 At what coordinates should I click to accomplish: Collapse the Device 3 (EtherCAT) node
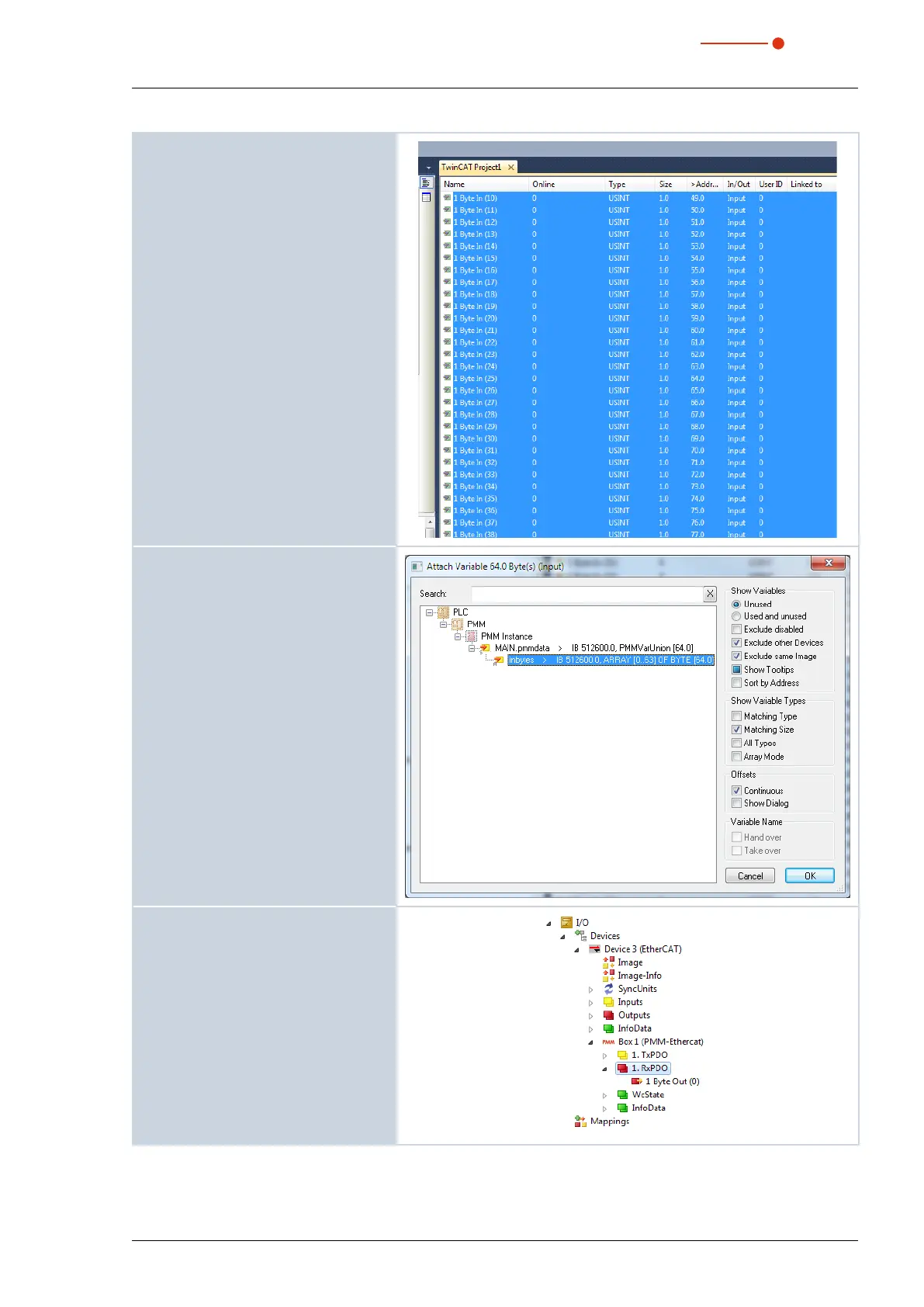[576, 950]
